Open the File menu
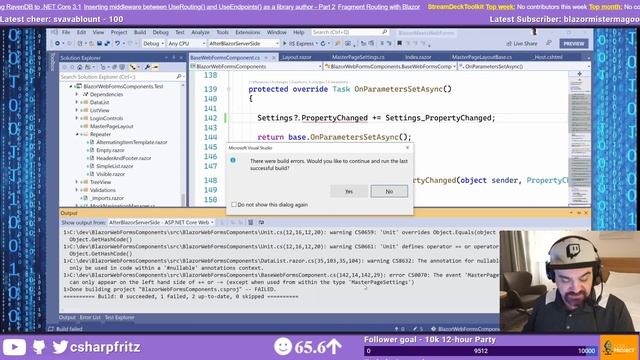This screenshot has width=640, height=360. coord(66,32)
